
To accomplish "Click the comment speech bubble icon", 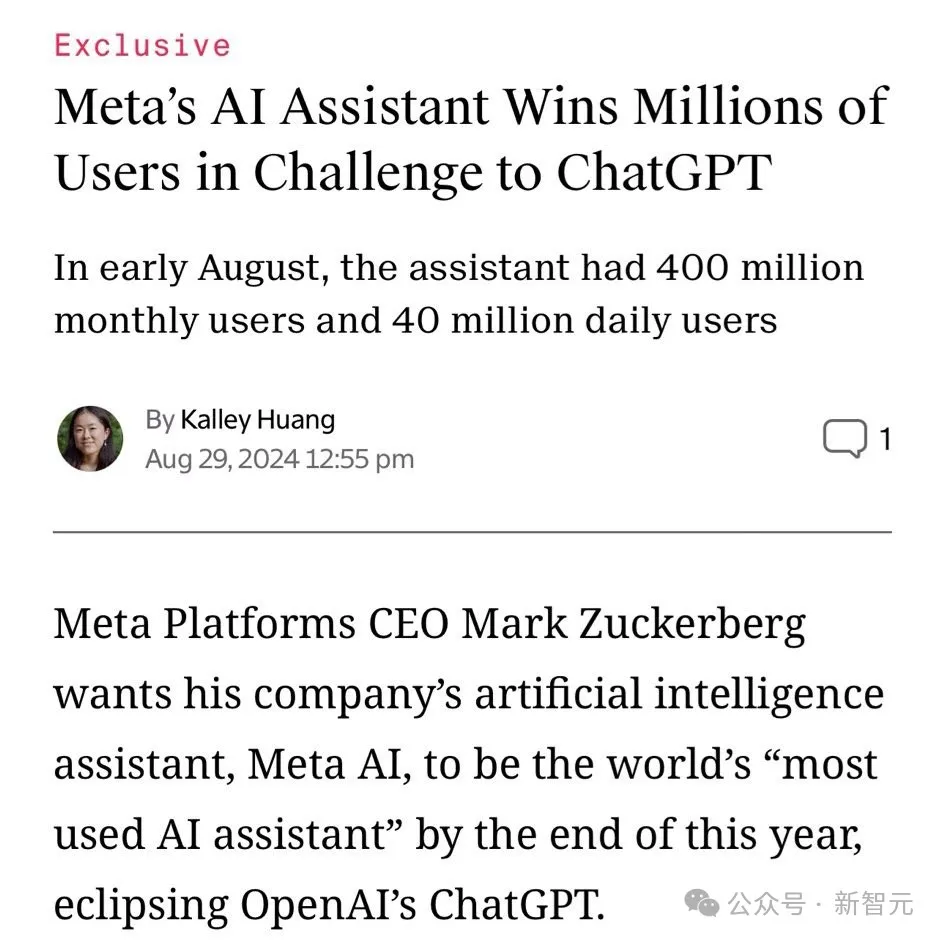I will 844,439.
